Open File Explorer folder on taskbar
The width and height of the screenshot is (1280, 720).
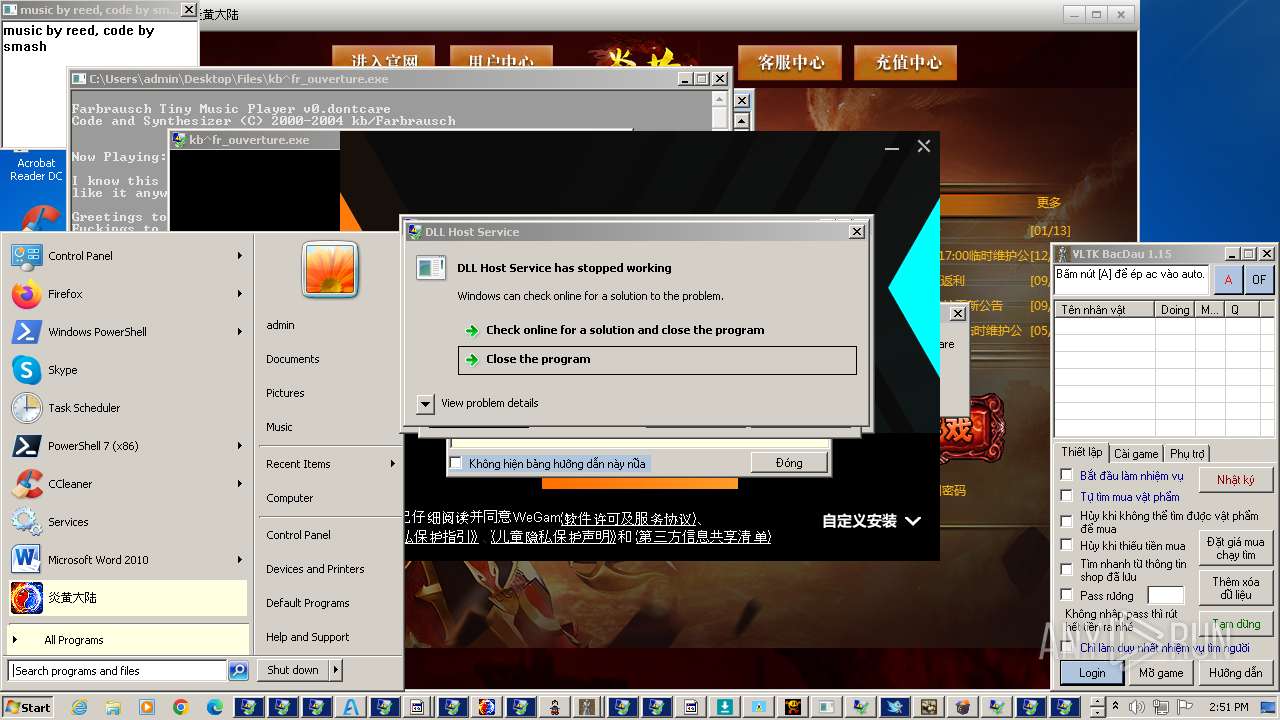pos(113,707)
